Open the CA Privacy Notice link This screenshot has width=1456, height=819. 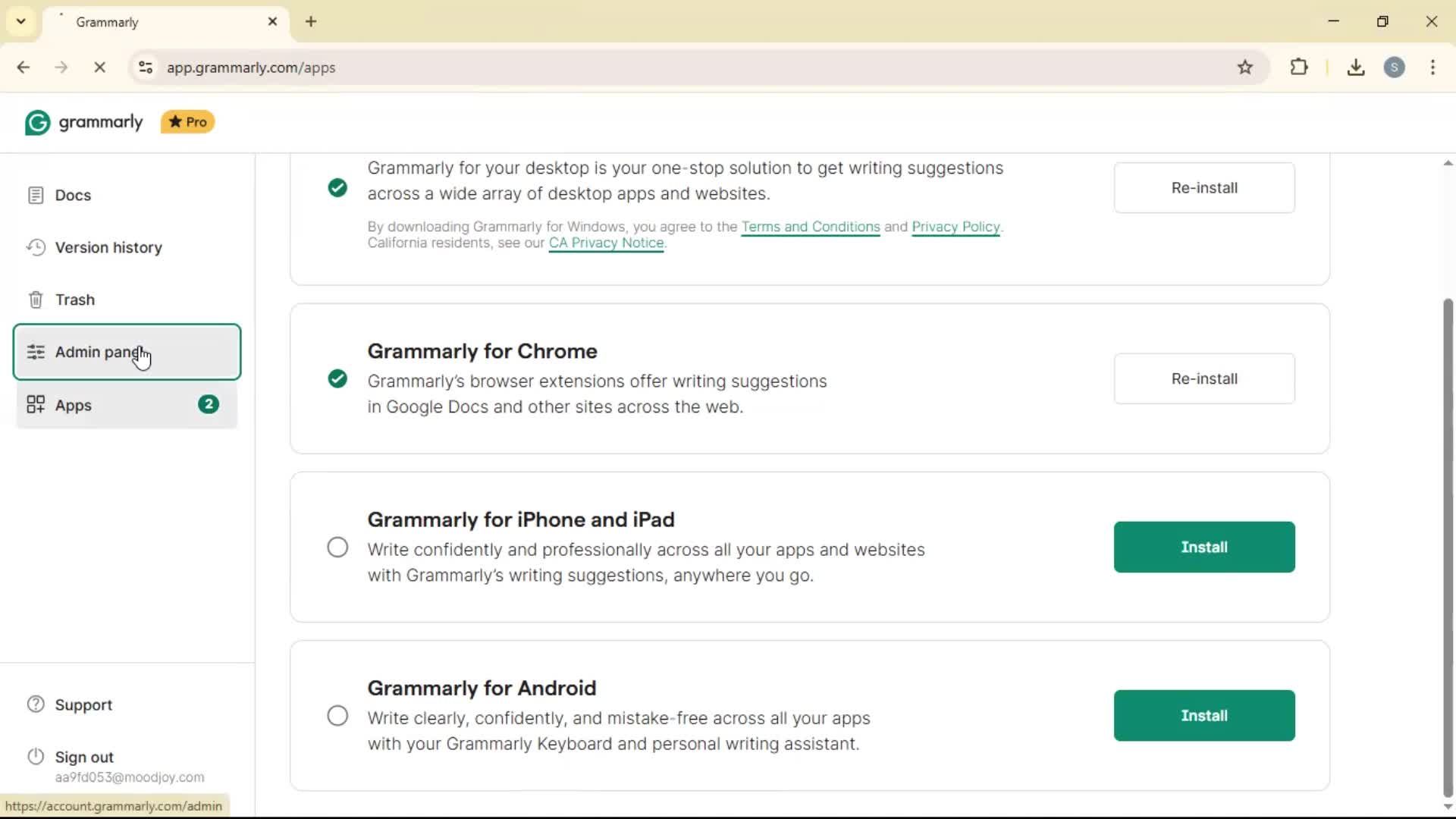click(606, 243)
